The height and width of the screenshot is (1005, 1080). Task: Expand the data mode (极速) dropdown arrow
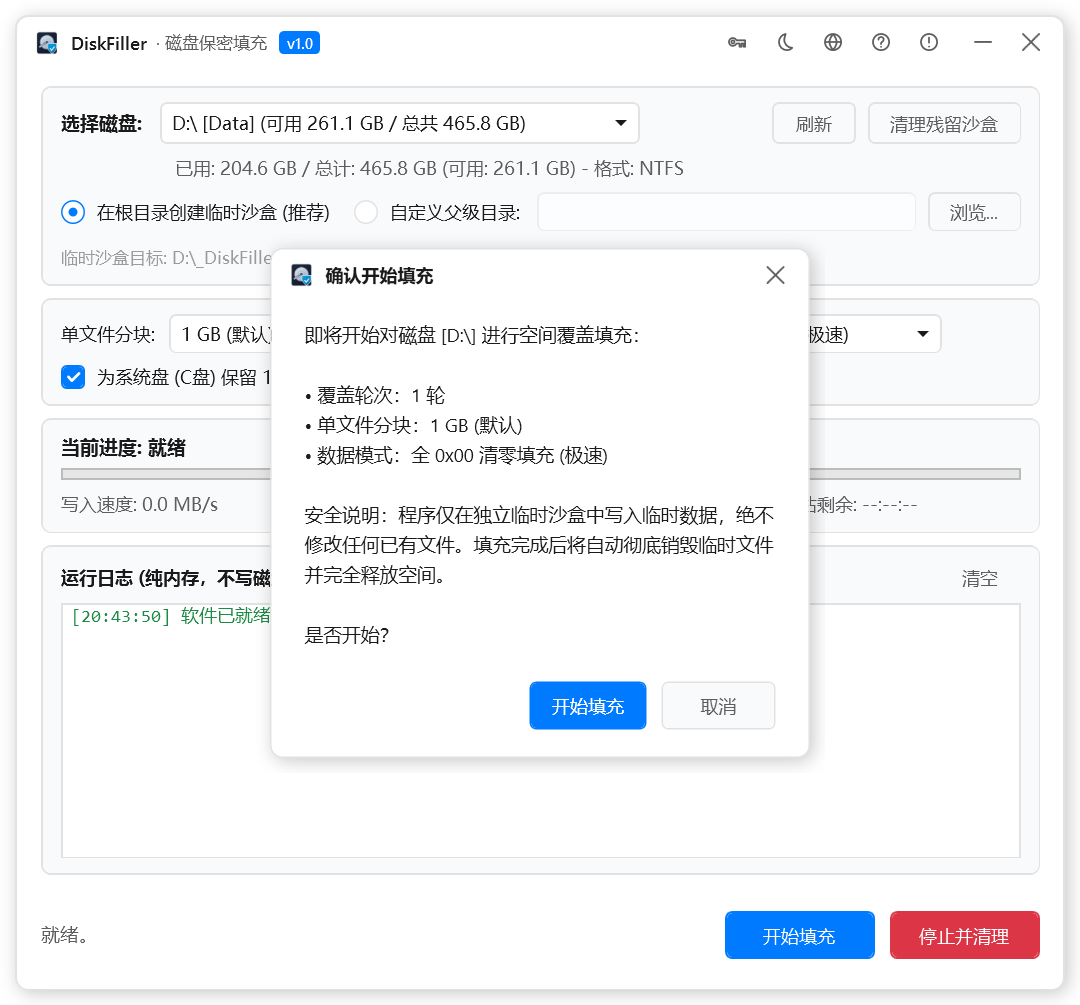(x=923, y=334)
